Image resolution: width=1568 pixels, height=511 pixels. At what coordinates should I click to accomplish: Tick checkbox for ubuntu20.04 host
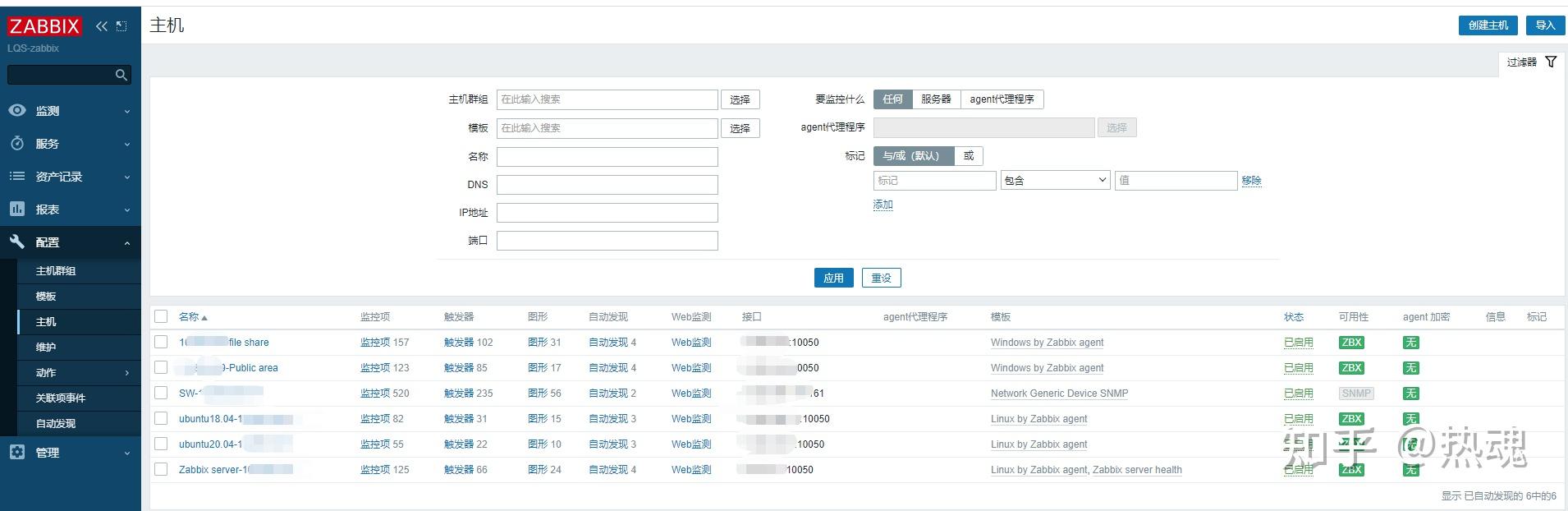coord(161,444)
